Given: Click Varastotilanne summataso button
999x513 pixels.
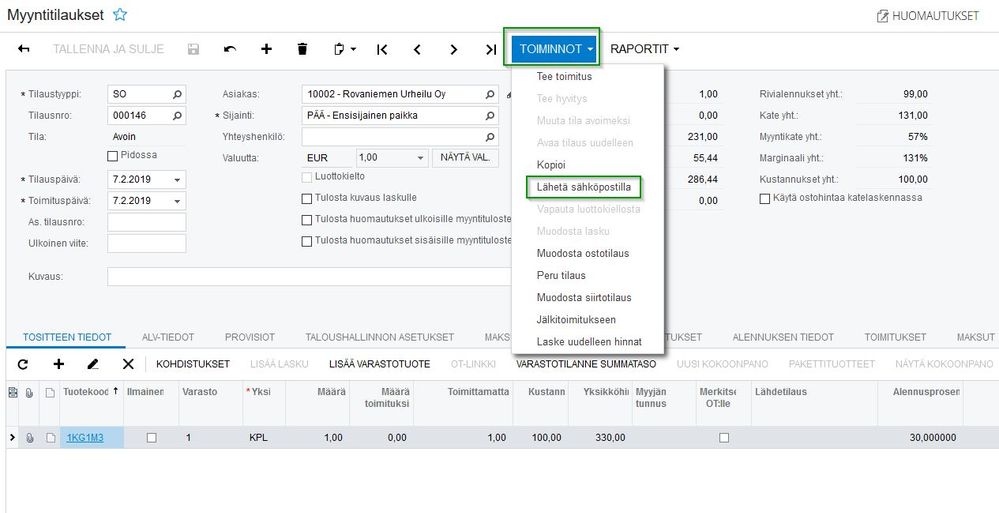Looking at the screenshot, I should 586,364.
